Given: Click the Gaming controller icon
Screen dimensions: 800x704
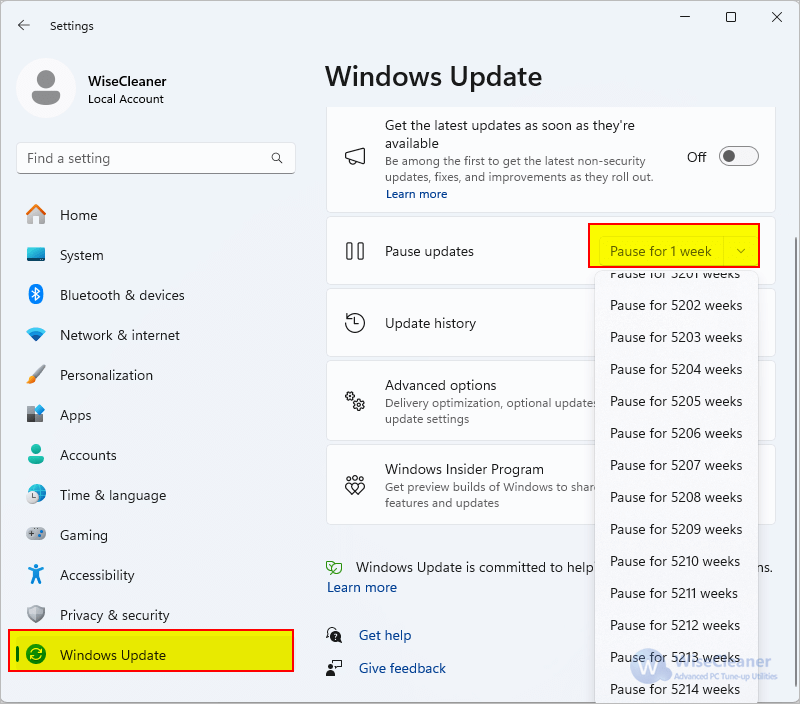Looking at the screenshot, I should (36, 534).
